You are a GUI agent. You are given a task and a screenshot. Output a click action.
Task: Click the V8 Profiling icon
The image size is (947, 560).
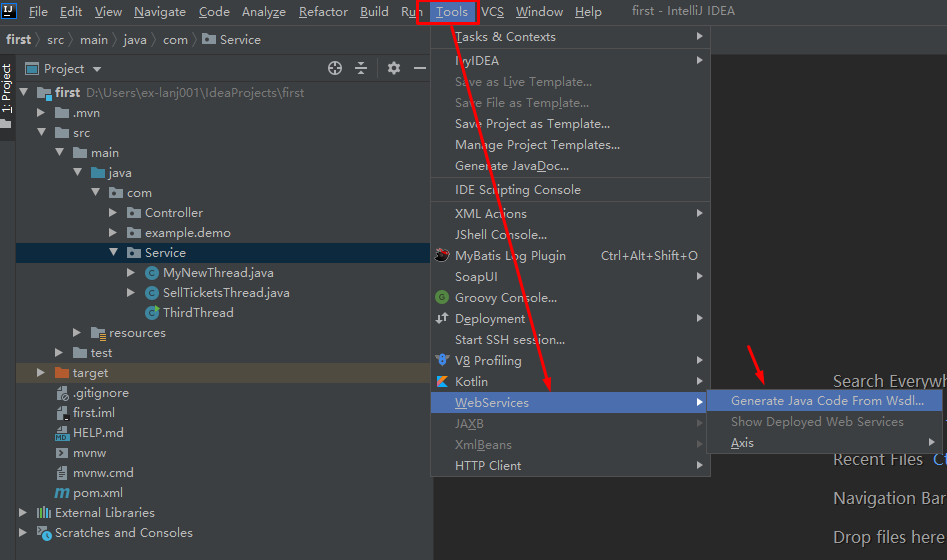coord(442,360)
